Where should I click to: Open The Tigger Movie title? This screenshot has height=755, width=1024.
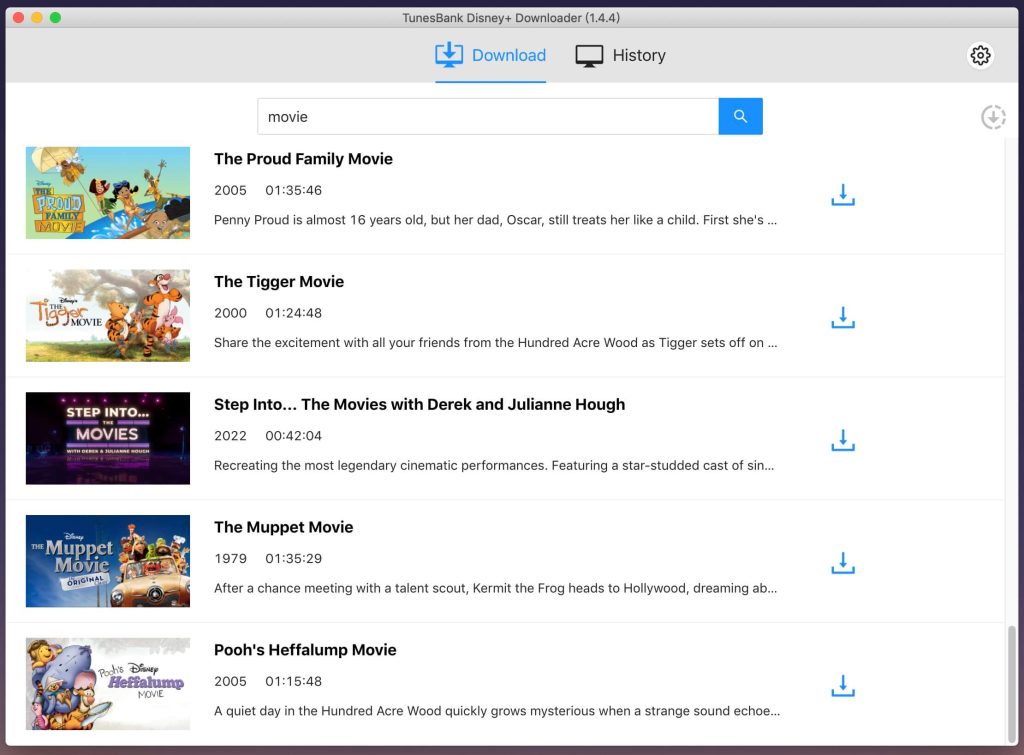click(279, 281)
